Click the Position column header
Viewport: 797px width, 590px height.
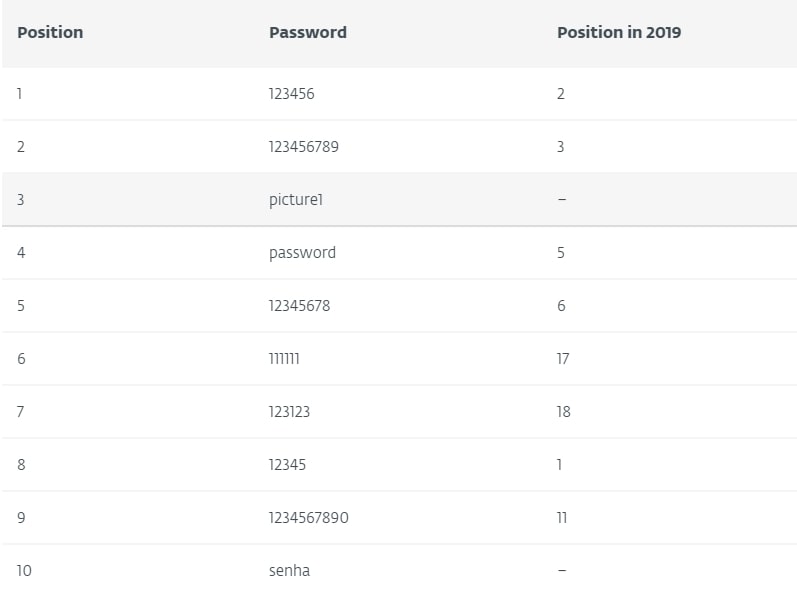(50, 33)
